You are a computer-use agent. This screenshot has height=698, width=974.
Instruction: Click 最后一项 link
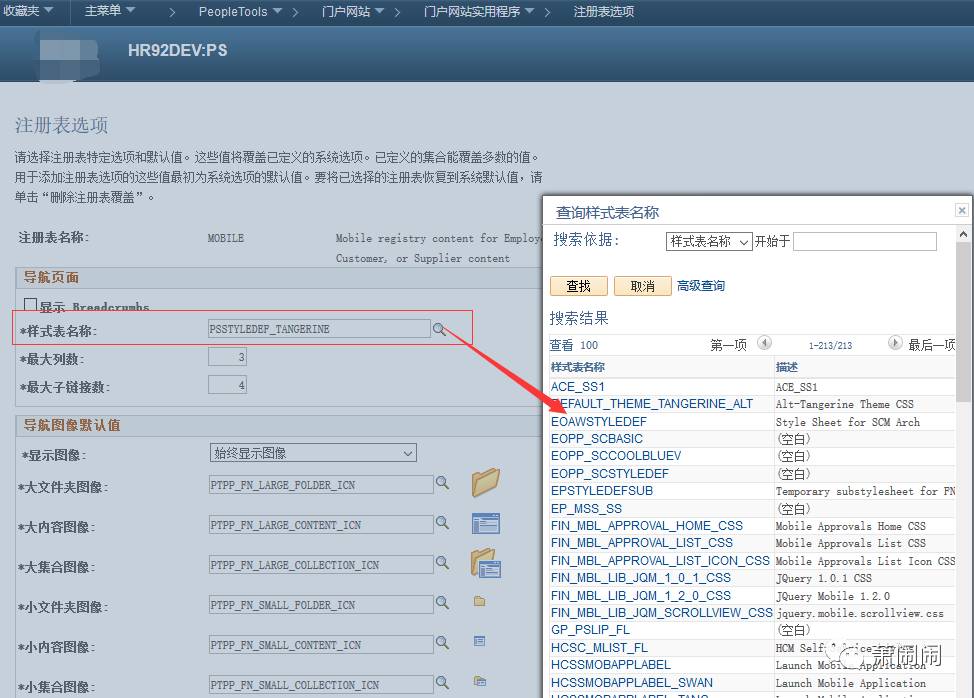click(932, 345)
